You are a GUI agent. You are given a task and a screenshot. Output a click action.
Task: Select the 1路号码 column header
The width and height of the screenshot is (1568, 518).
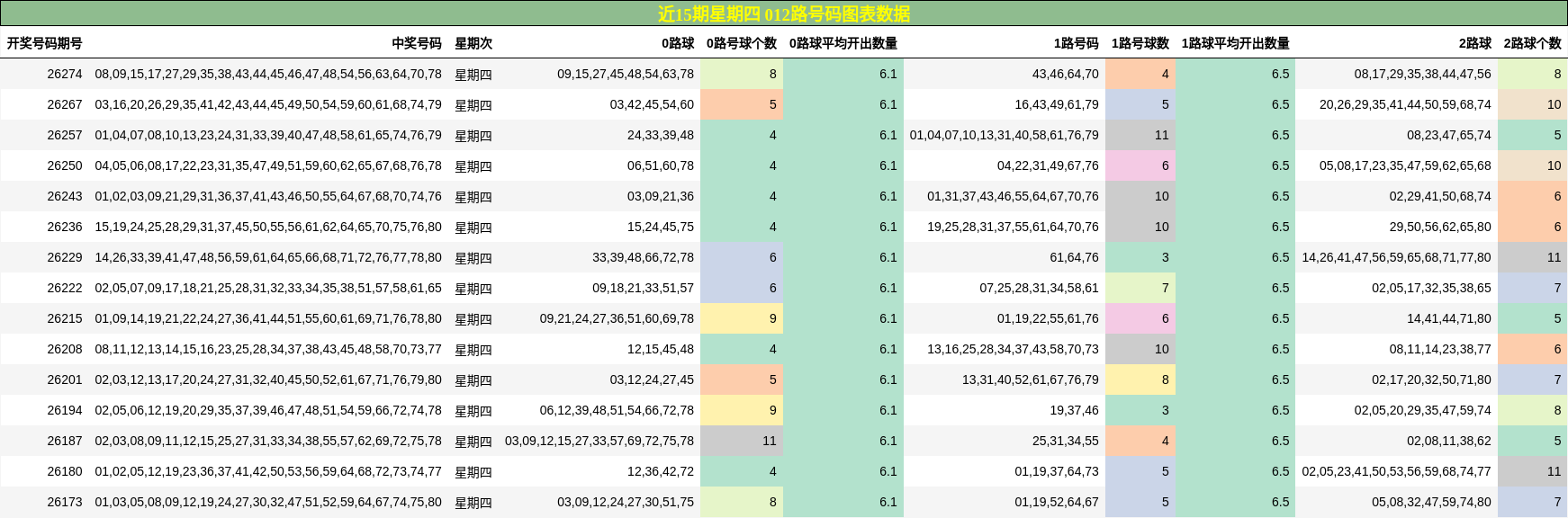(x=1077, y=43)
